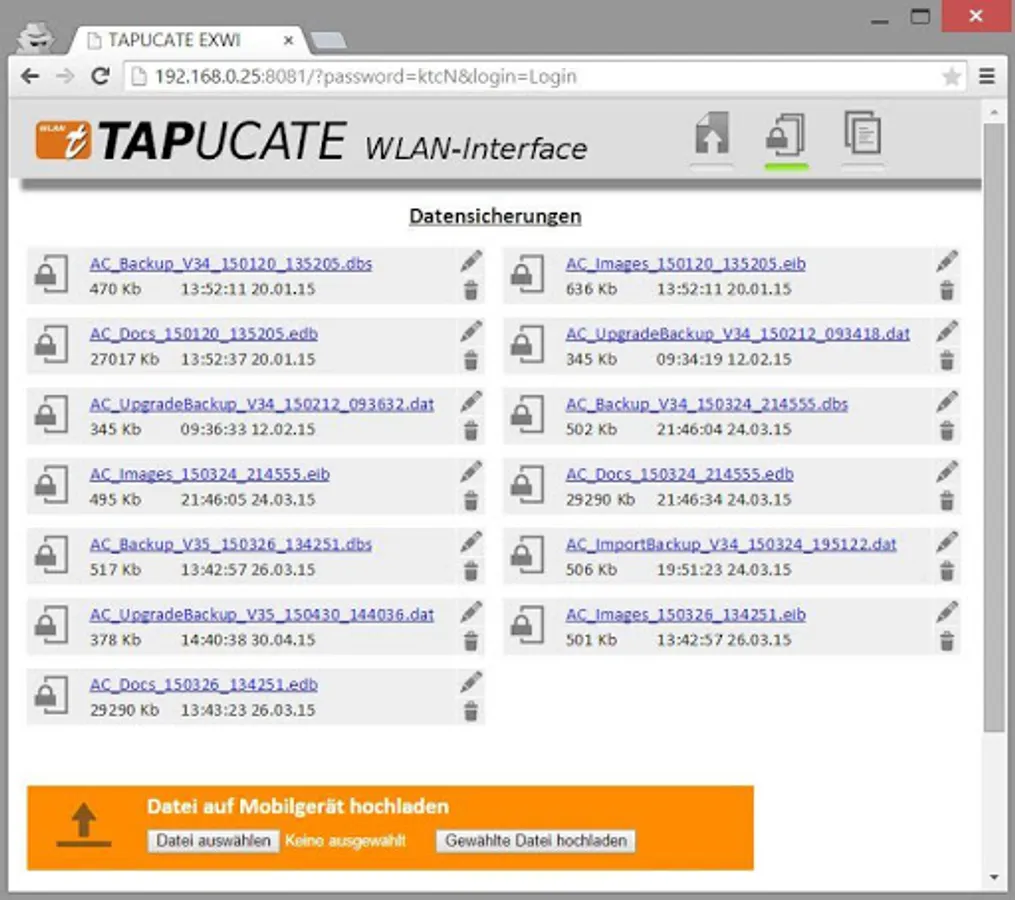Rename AC_Backup_V35_150326_134251.dbs

tap(471, 541)
